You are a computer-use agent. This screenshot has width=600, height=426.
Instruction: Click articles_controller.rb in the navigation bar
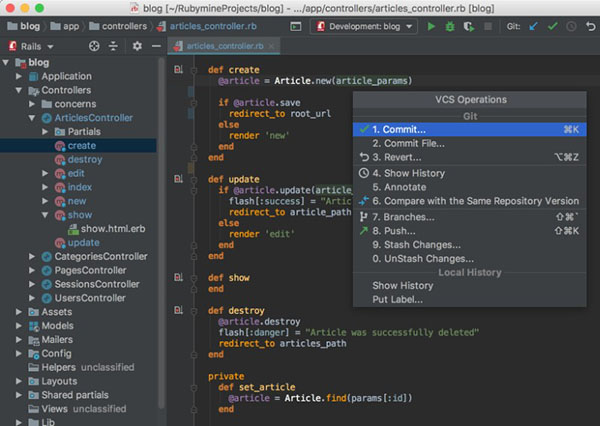tap(207, 26)
